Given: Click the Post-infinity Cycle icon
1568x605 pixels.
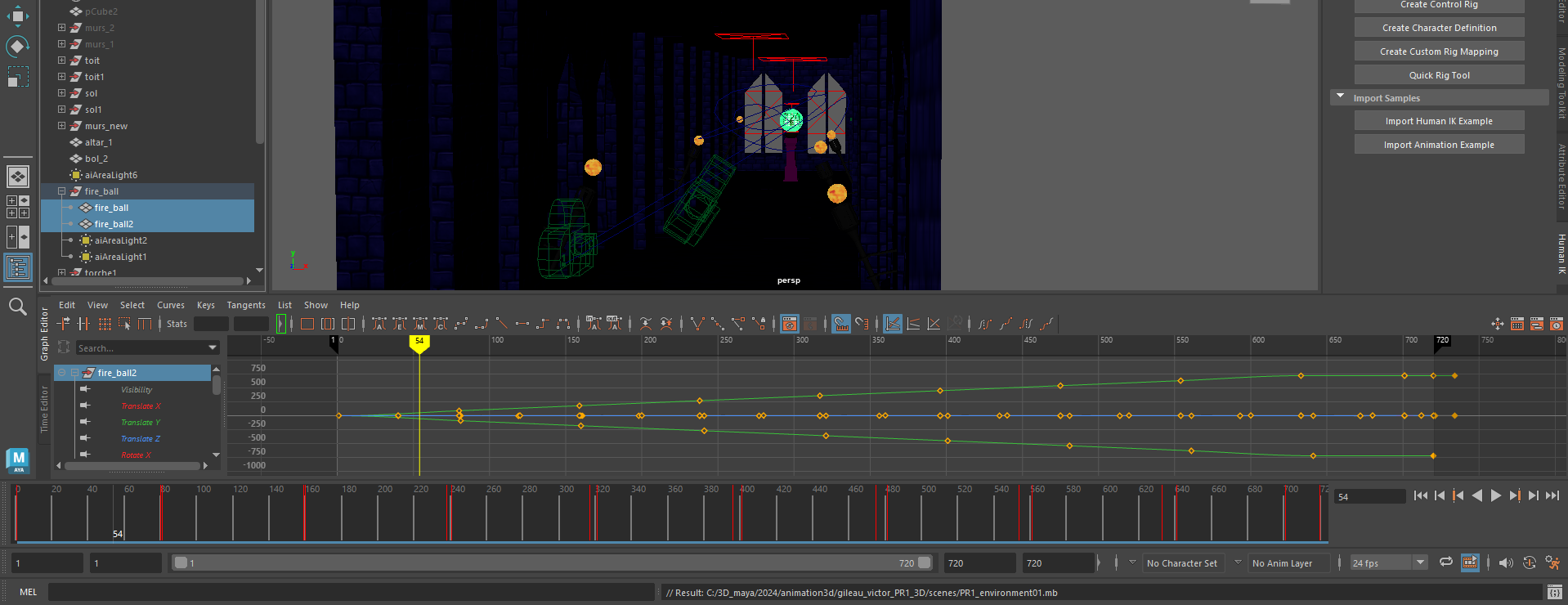Looking at the screenshot, I should pos(1025,324).
